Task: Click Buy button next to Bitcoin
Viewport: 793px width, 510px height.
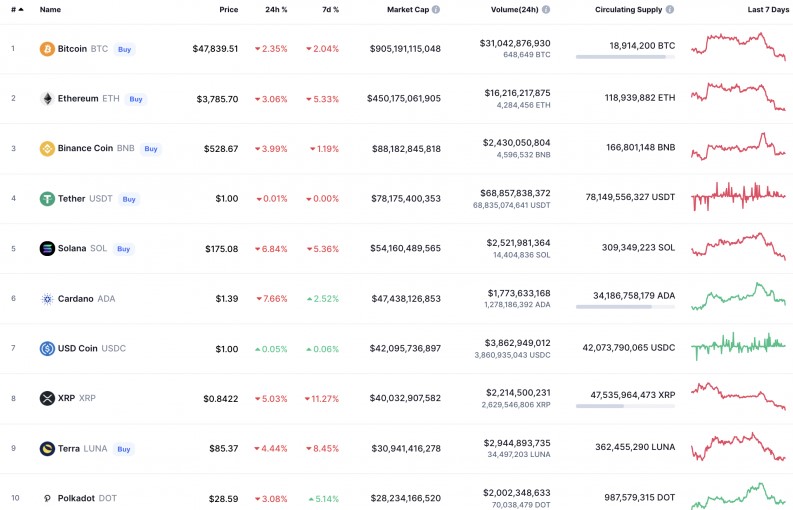Action: 124,50
